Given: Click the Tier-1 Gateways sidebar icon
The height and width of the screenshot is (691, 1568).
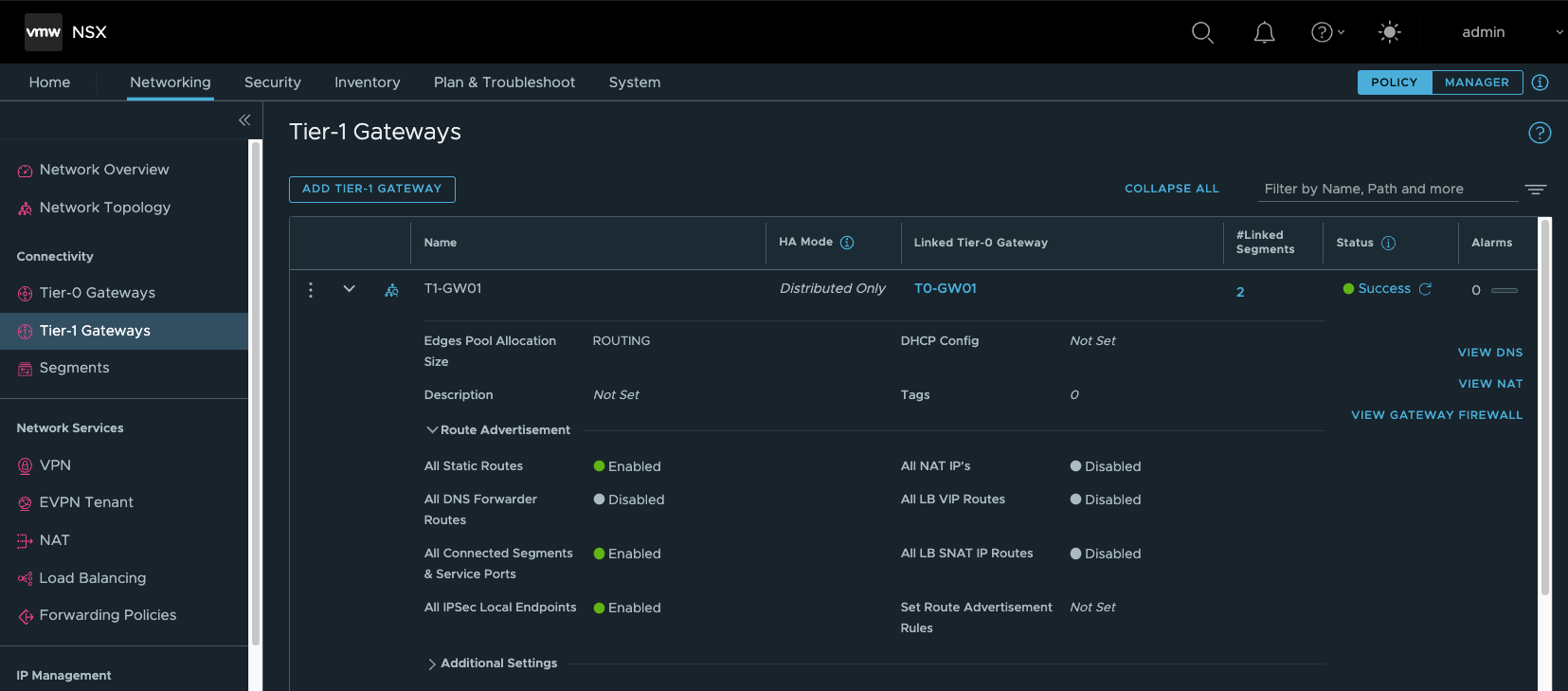Looking at the screenshot, I should tap(25, 332).
